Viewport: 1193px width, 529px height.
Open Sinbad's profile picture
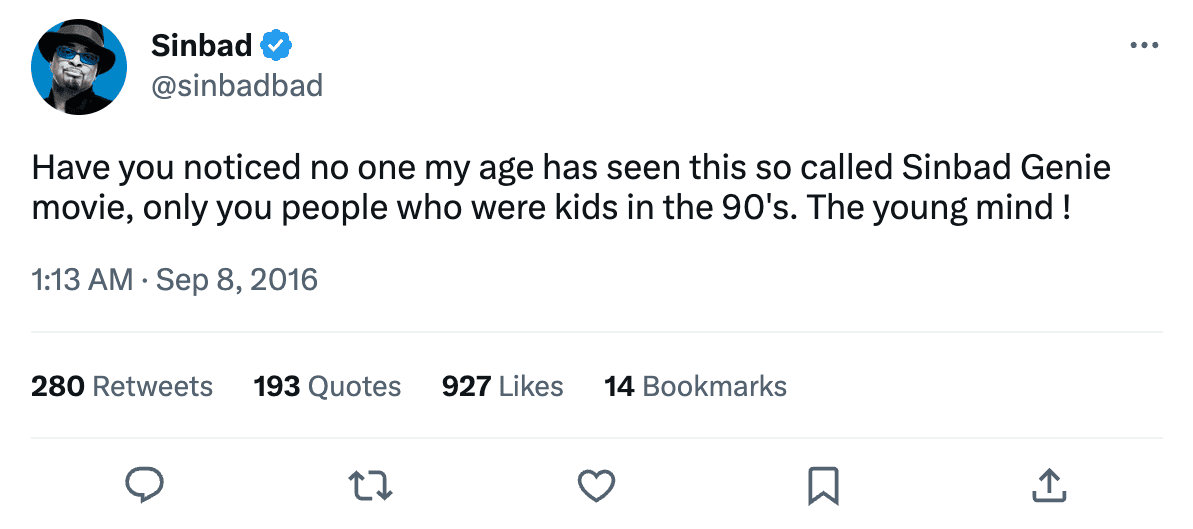pyautogui.click(x=79, y=66)
